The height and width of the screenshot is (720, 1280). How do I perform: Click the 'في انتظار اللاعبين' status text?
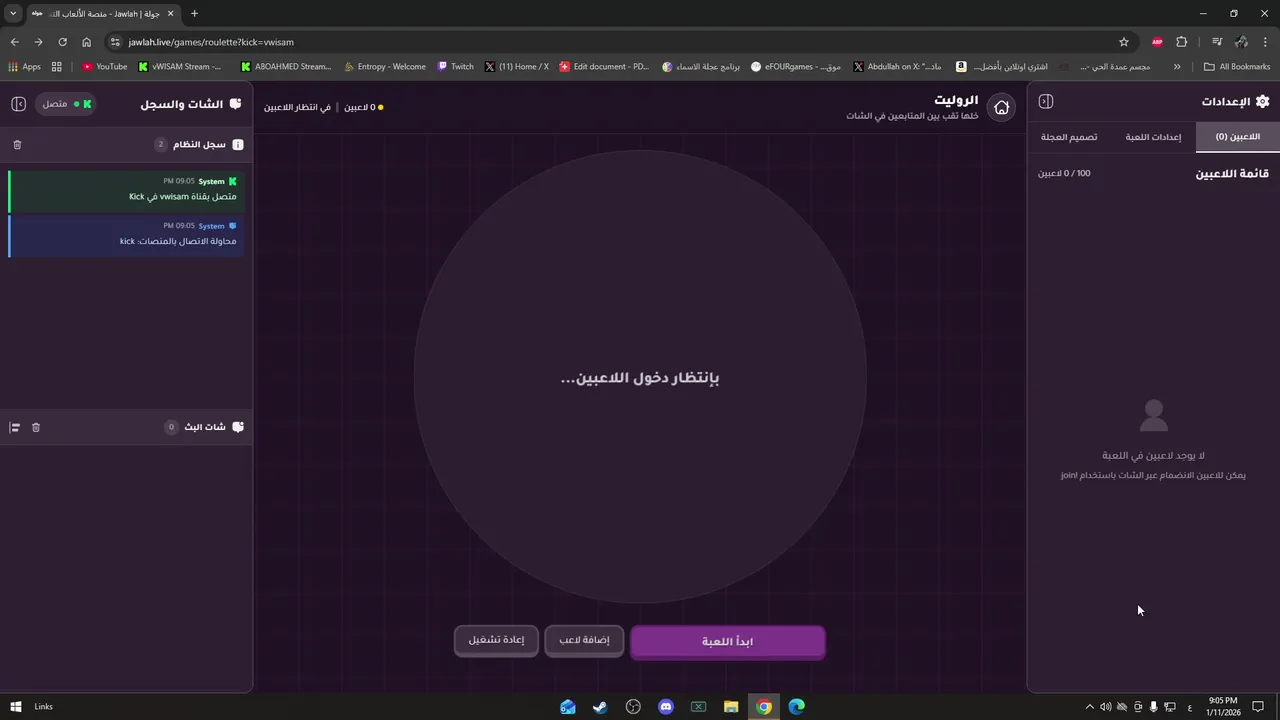point(297,107)
